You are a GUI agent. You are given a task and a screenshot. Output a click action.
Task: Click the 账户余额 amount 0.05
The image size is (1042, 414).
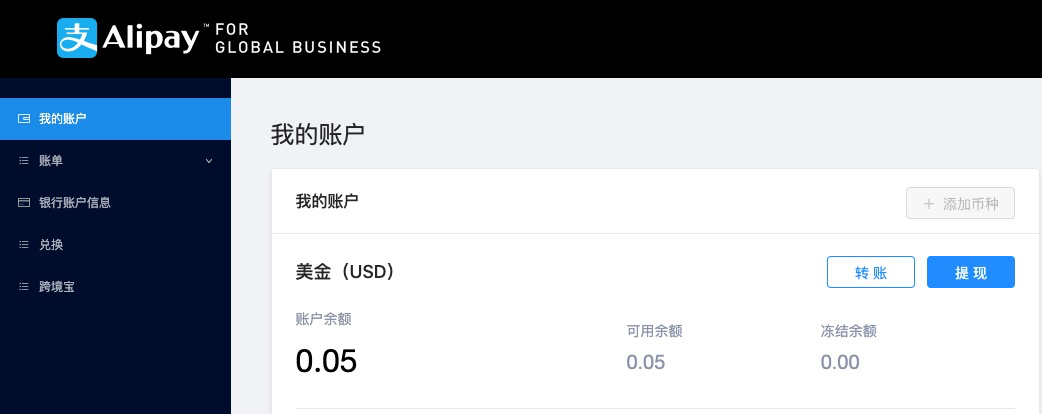click(326, 361)
